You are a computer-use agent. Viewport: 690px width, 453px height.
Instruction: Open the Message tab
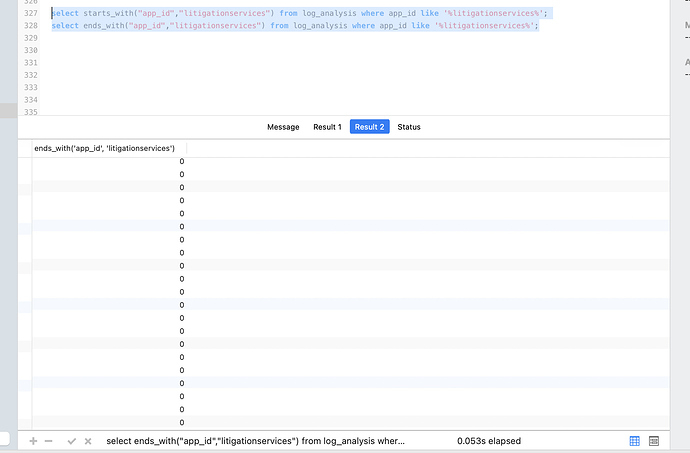tap(283, 127)
